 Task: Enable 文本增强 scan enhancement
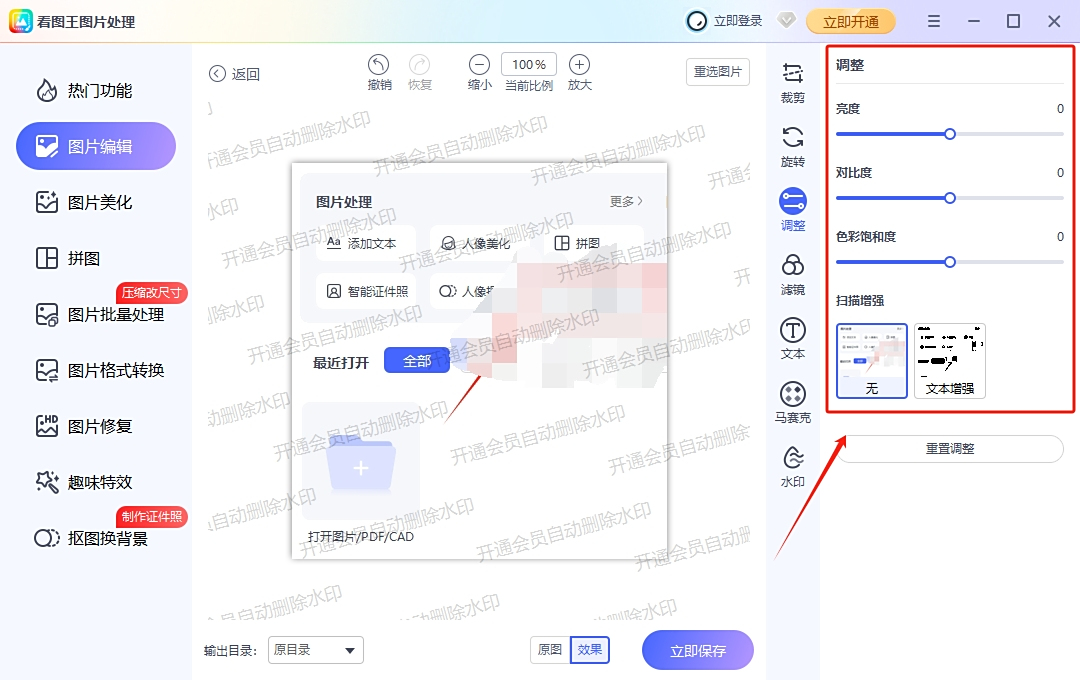tap(949, 360)
